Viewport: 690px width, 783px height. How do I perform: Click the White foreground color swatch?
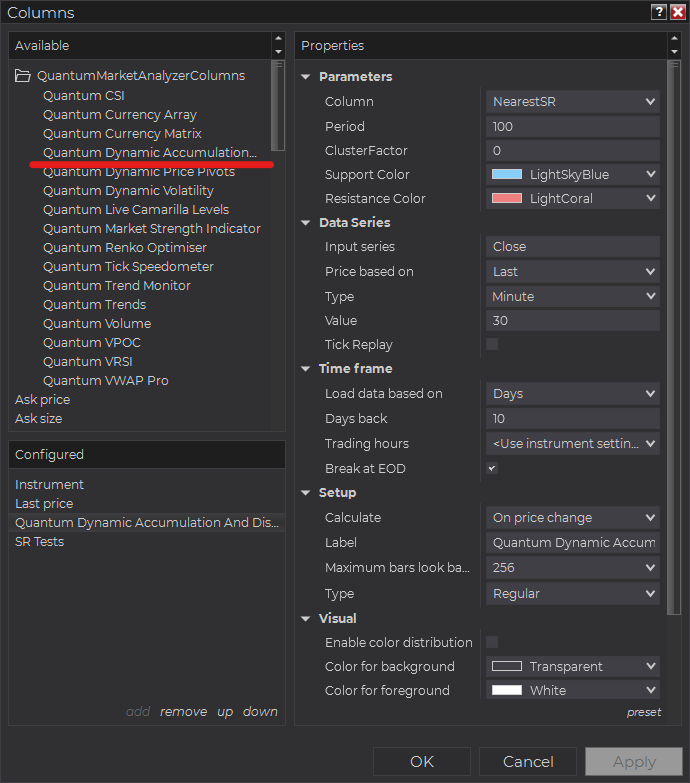pos(507,690)
